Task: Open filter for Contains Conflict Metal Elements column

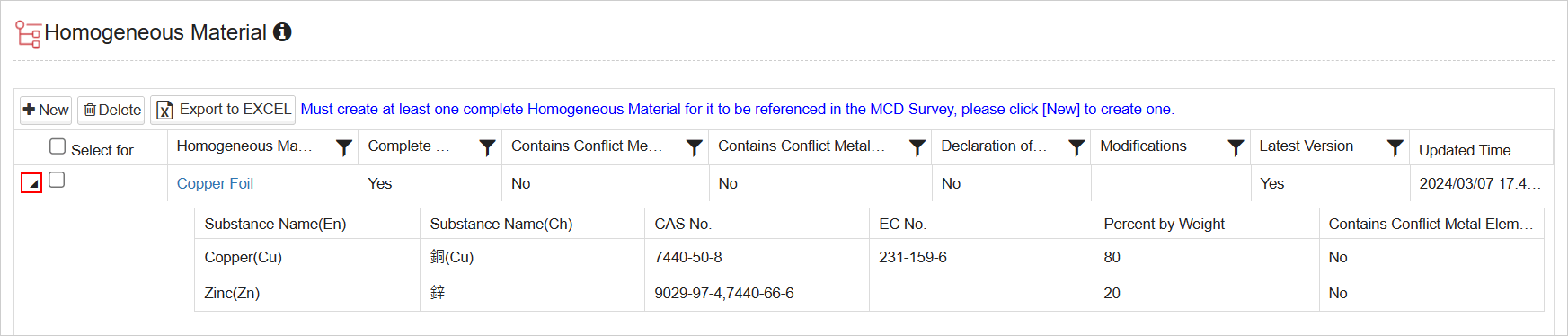Action: point(917,147)
